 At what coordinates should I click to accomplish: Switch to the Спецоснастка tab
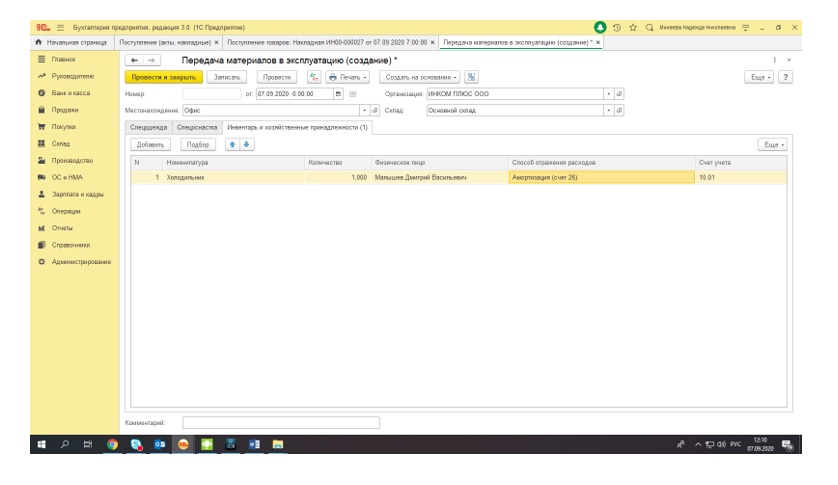click(197, 128)
